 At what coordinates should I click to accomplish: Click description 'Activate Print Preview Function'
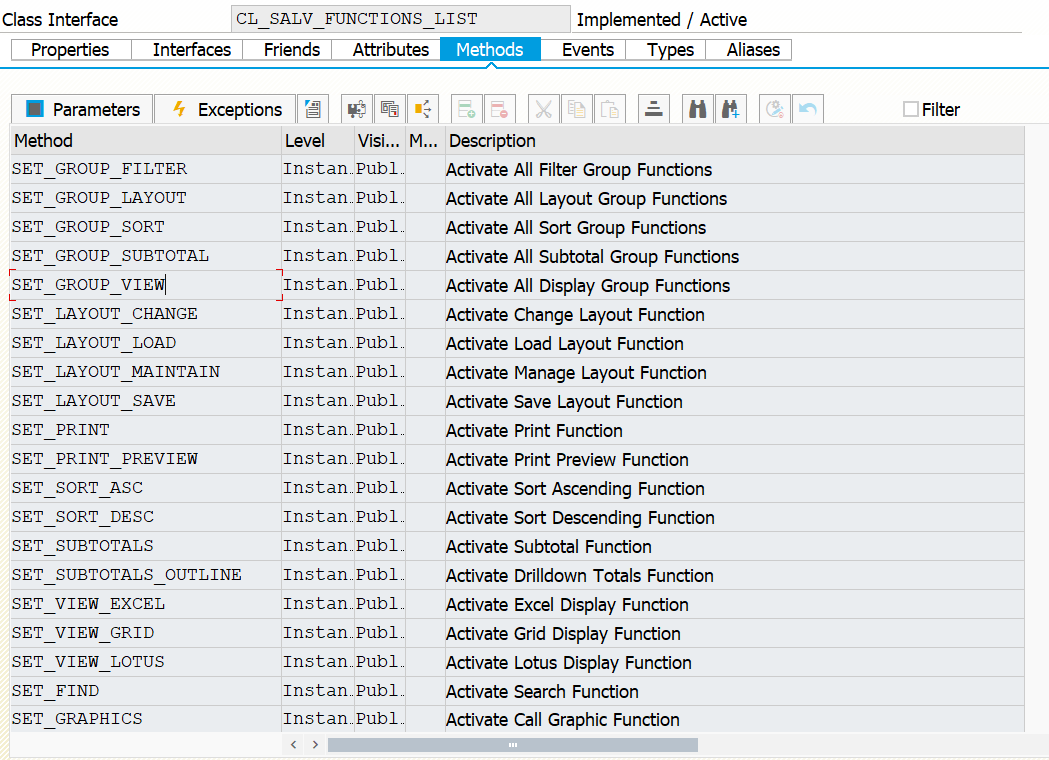[567, 460]
